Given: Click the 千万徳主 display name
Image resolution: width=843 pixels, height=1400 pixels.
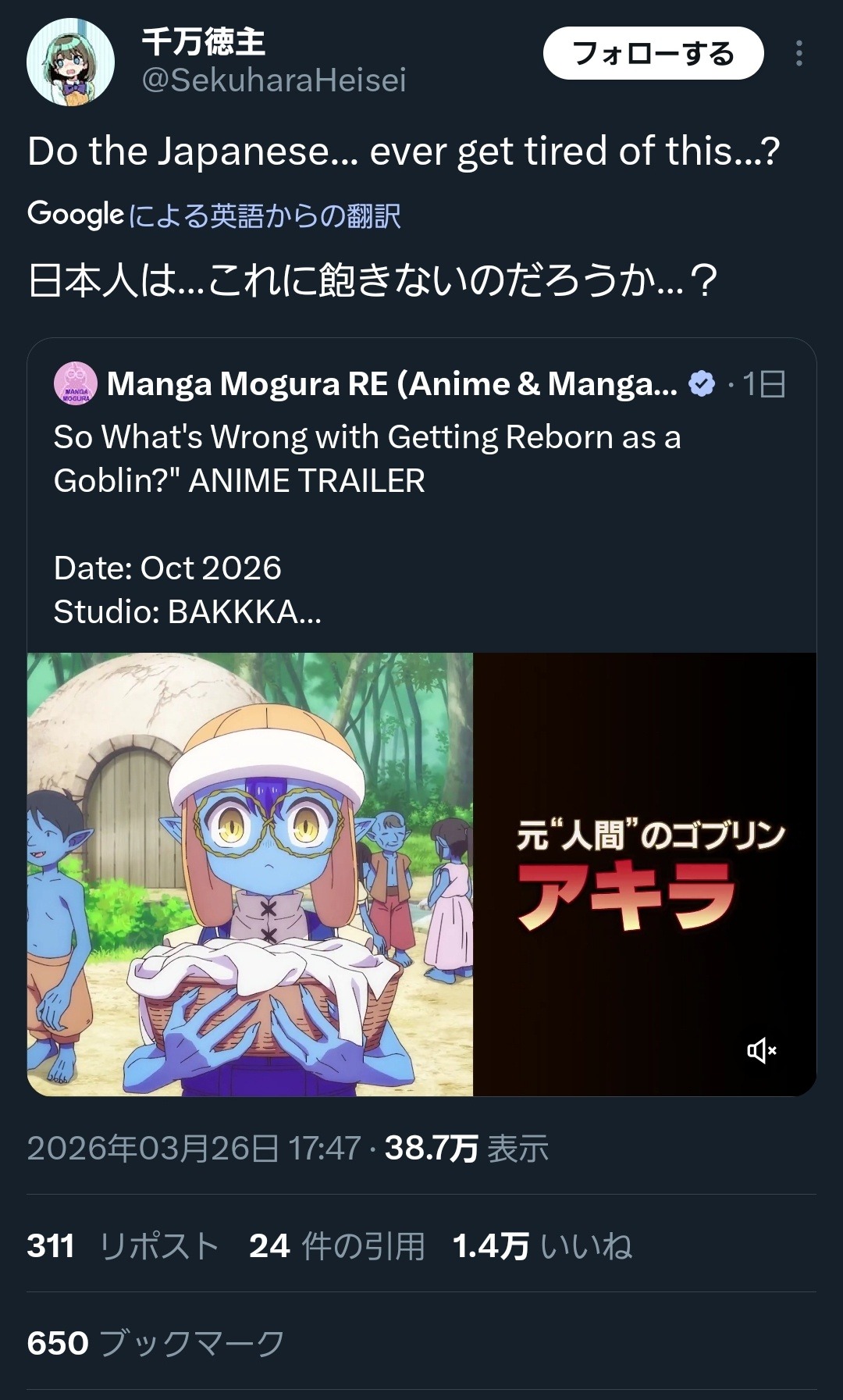Looking at the screenshot, I should pos(204,42).
